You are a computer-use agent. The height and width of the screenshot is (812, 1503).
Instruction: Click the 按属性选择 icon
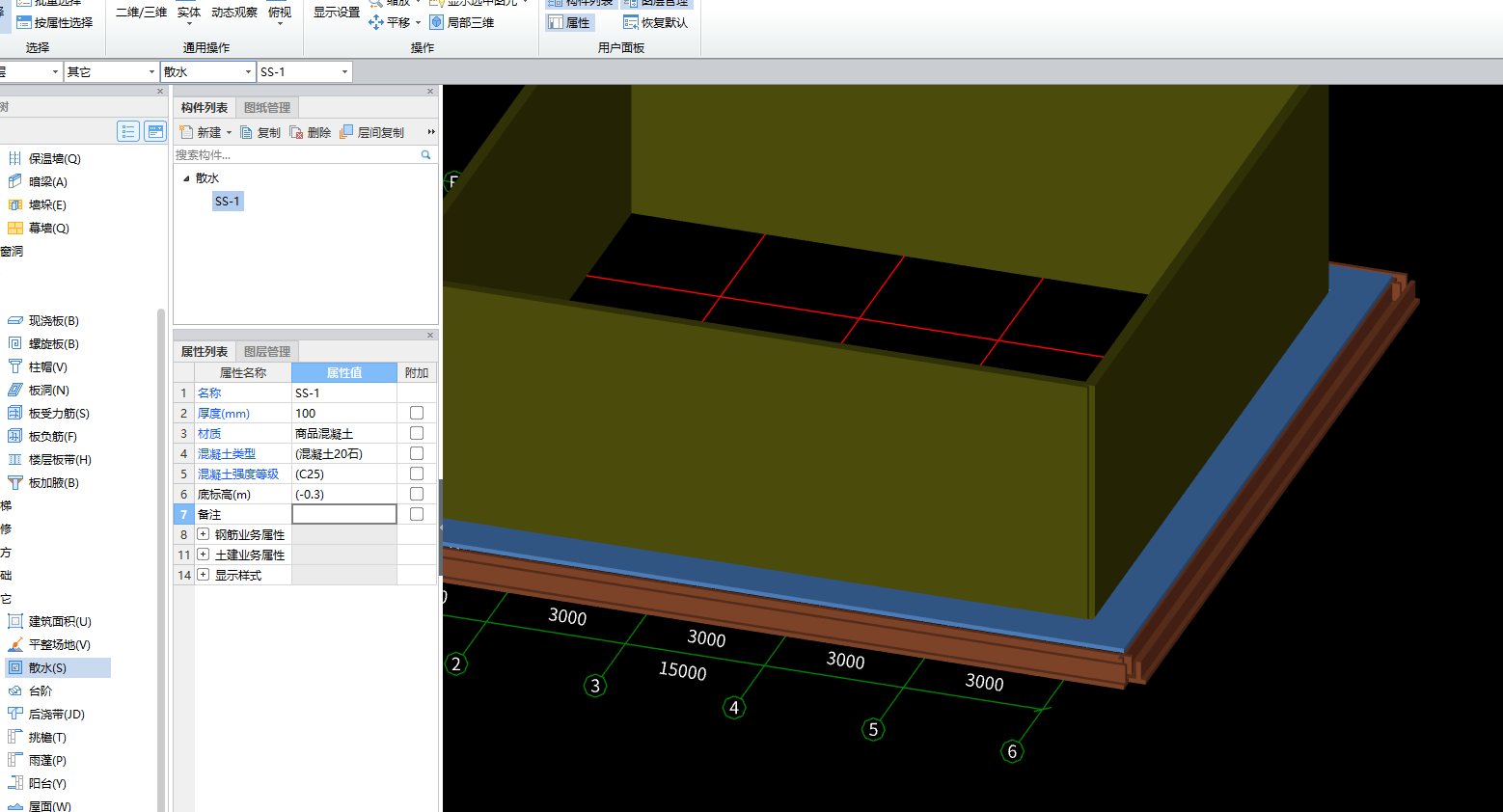coord(23,22)
